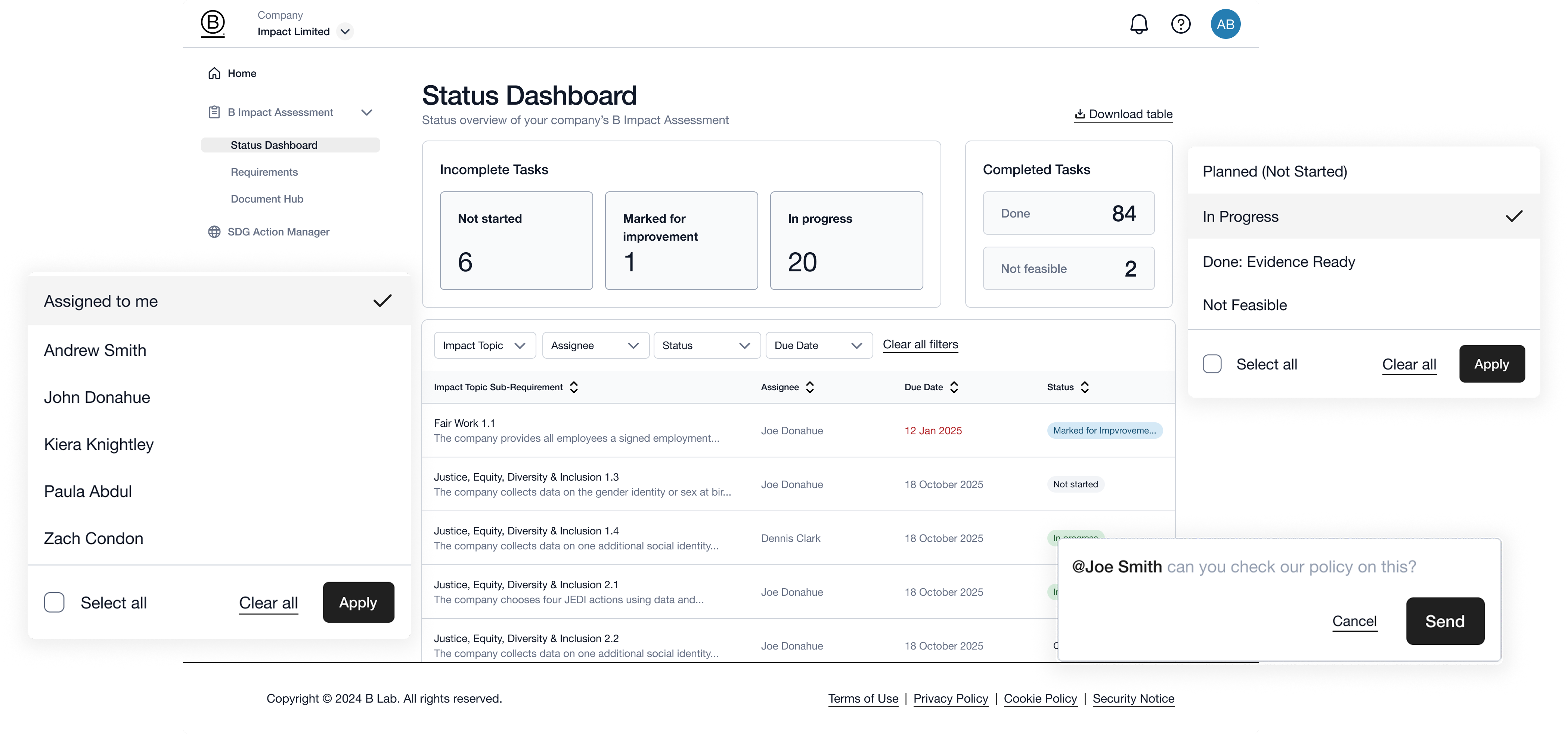Open the Not feasible tasks card

[1068, 268]
